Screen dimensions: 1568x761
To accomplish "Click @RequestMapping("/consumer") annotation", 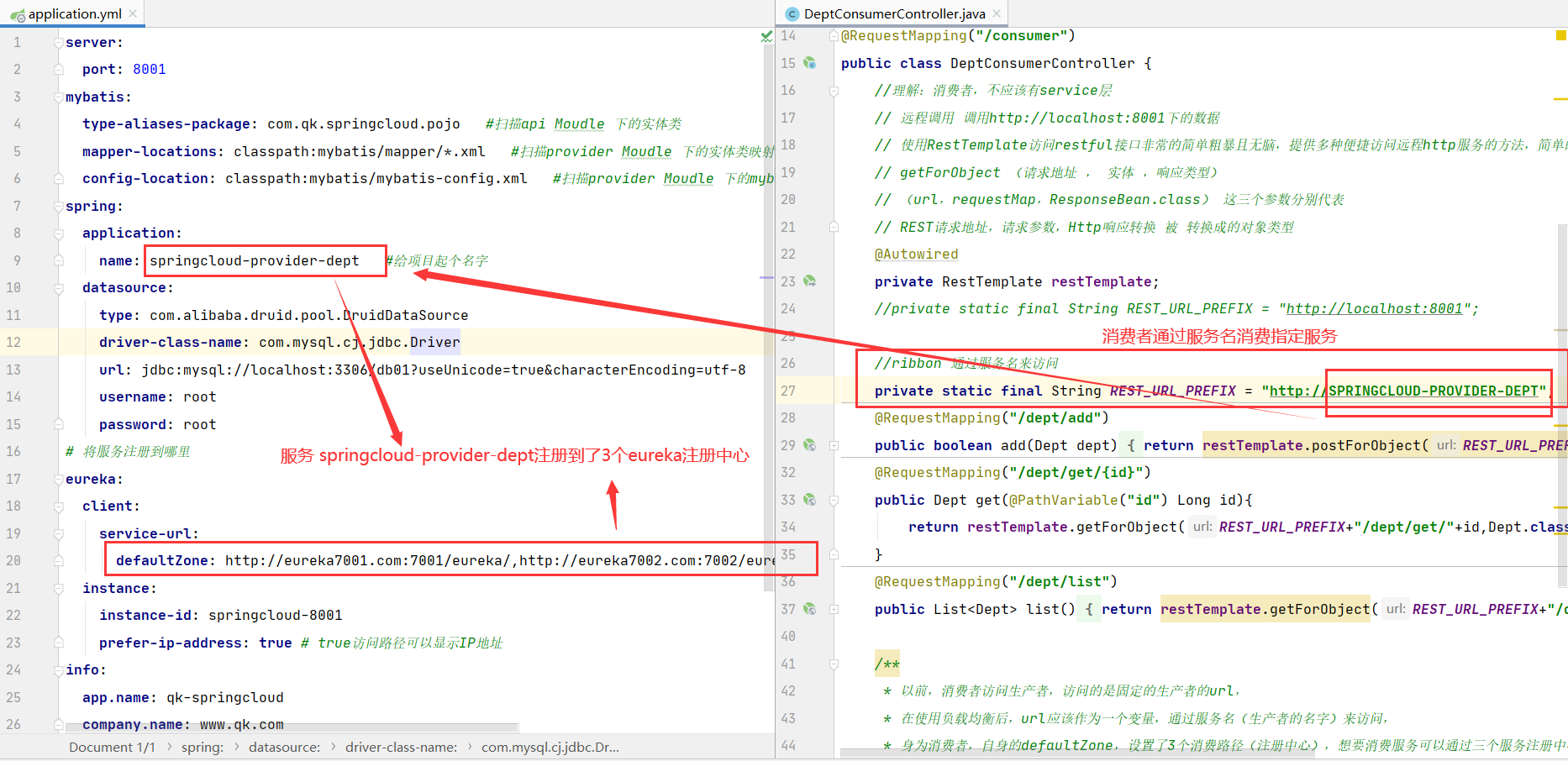I will pos(959,36).
